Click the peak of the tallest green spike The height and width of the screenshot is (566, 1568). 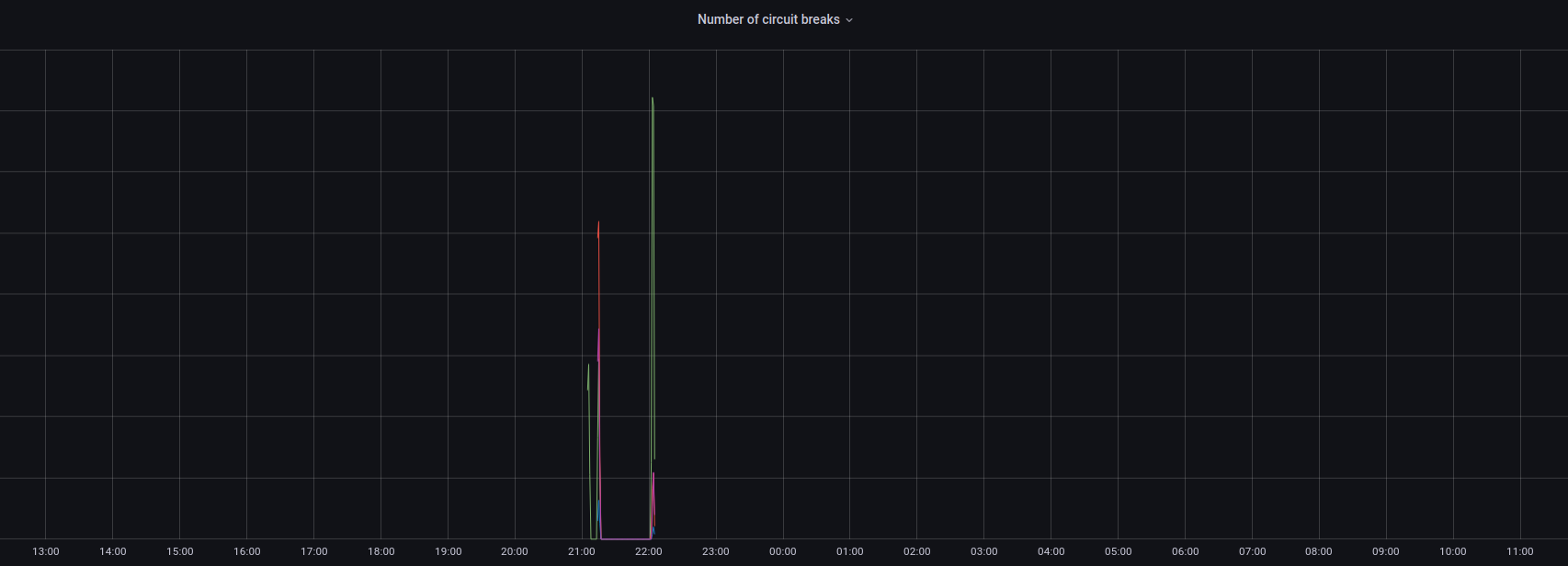click(653, 98)
